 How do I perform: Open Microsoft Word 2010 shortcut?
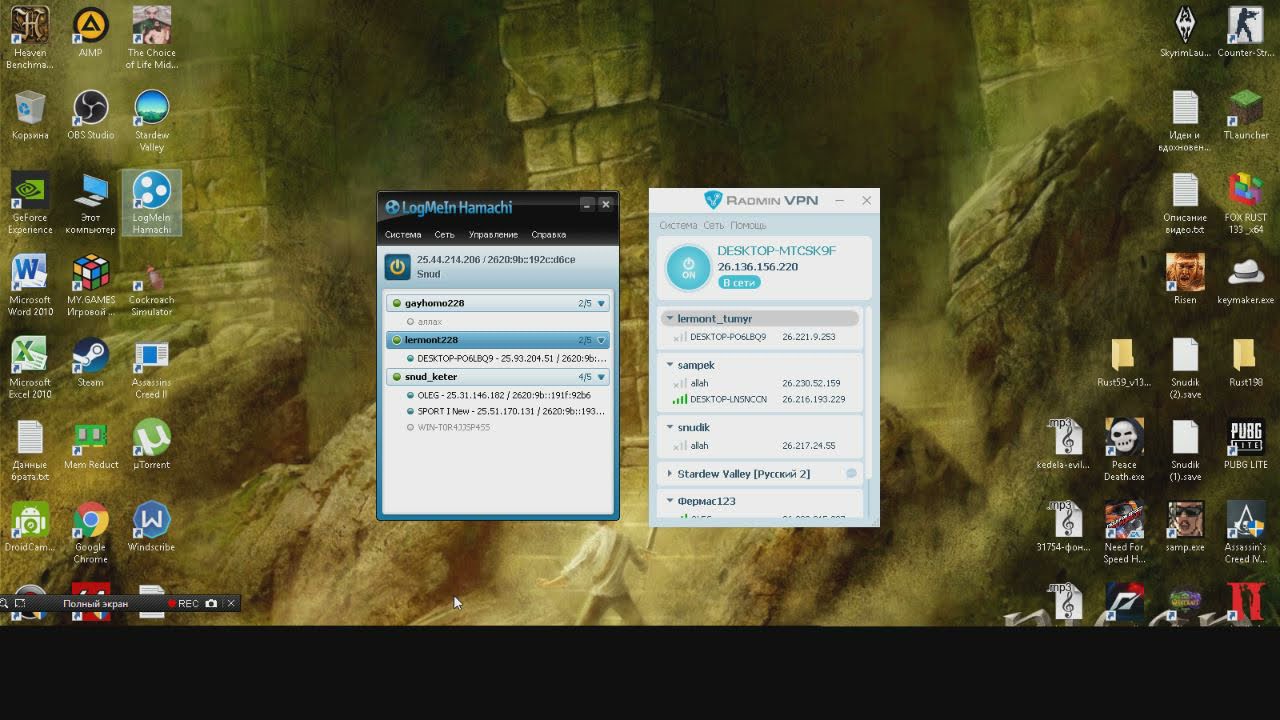(30, 286)
